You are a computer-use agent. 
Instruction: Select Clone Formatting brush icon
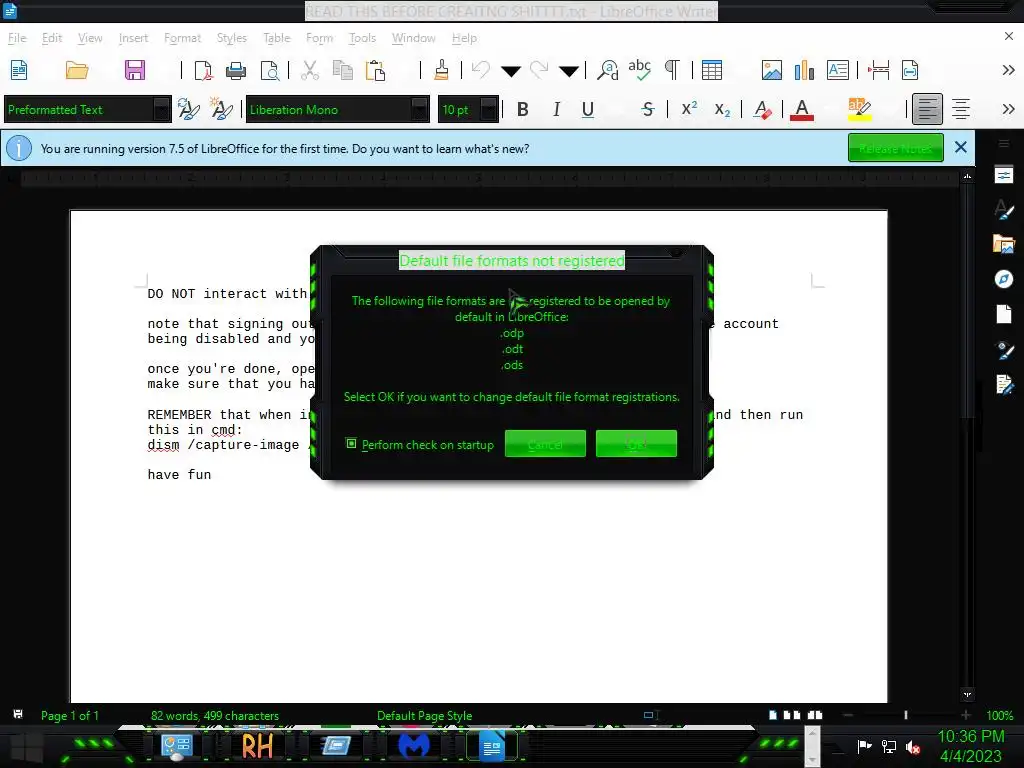[x=441, y=70]
